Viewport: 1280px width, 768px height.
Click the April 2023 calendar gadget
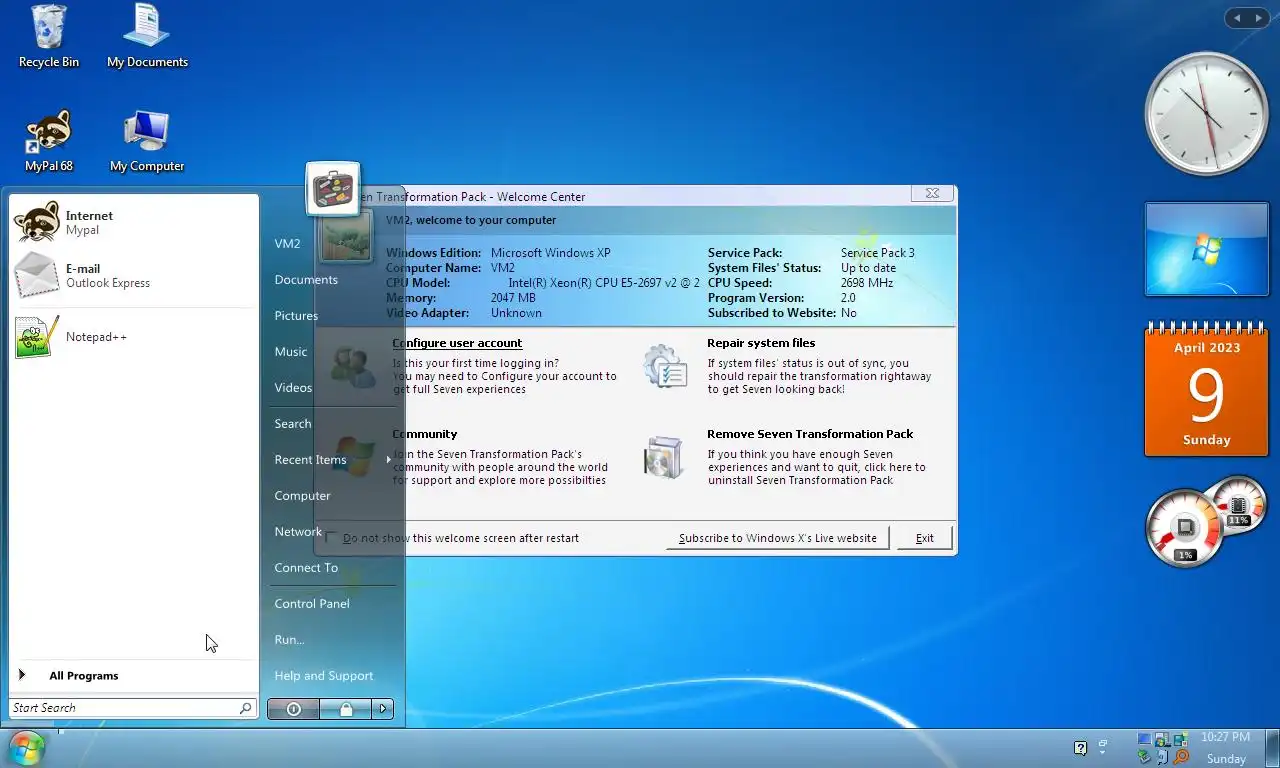point(1206,389)
